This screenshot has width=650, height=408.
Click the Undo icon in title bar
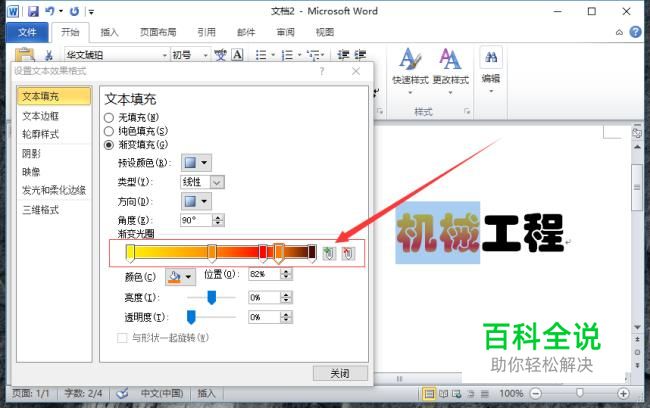coord(50,11)
